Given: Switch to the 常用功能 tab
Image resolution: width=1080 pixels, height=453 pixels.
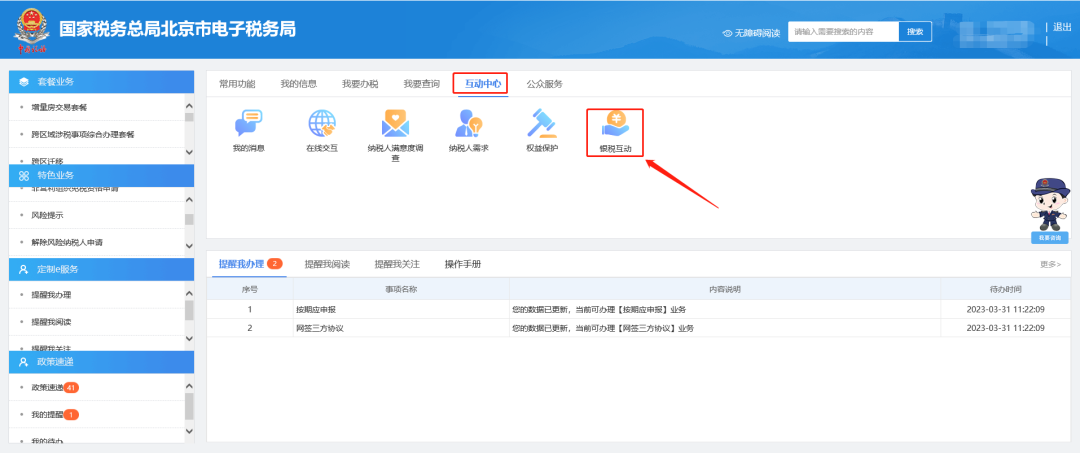Looking at the screenshot, I should (x=237, y=84).
